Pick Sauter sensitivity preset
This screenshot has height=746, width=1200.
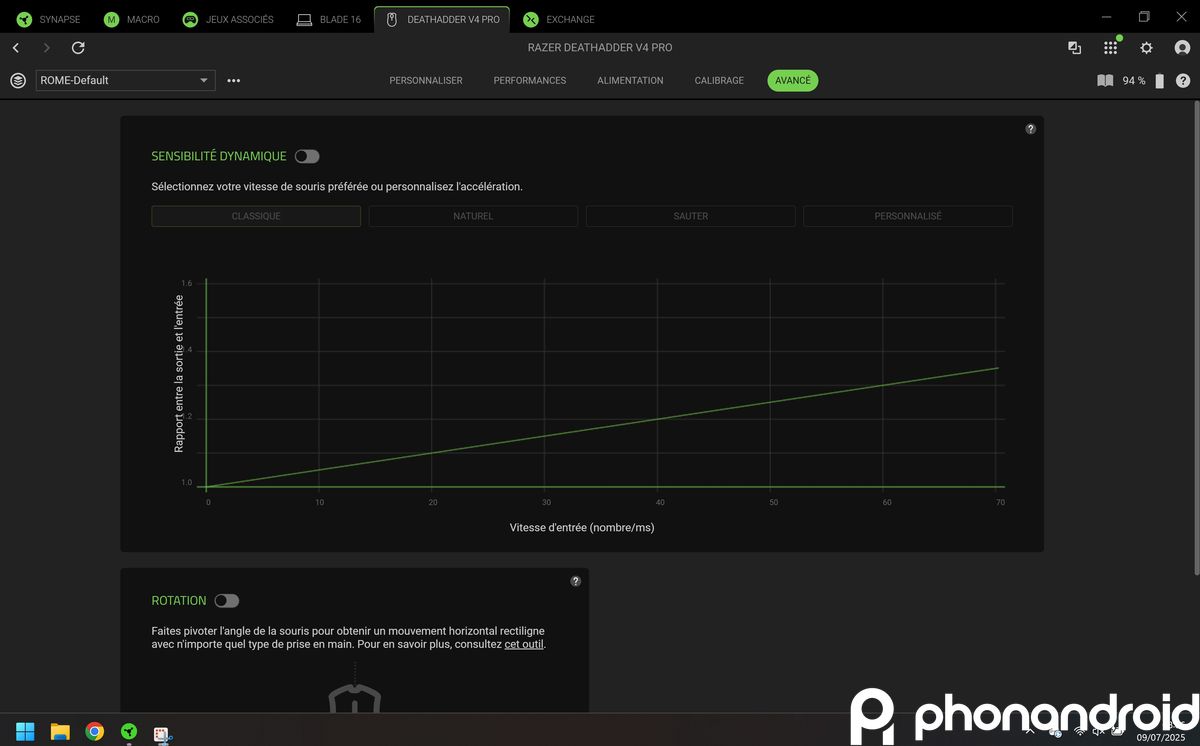coord(691,216)
